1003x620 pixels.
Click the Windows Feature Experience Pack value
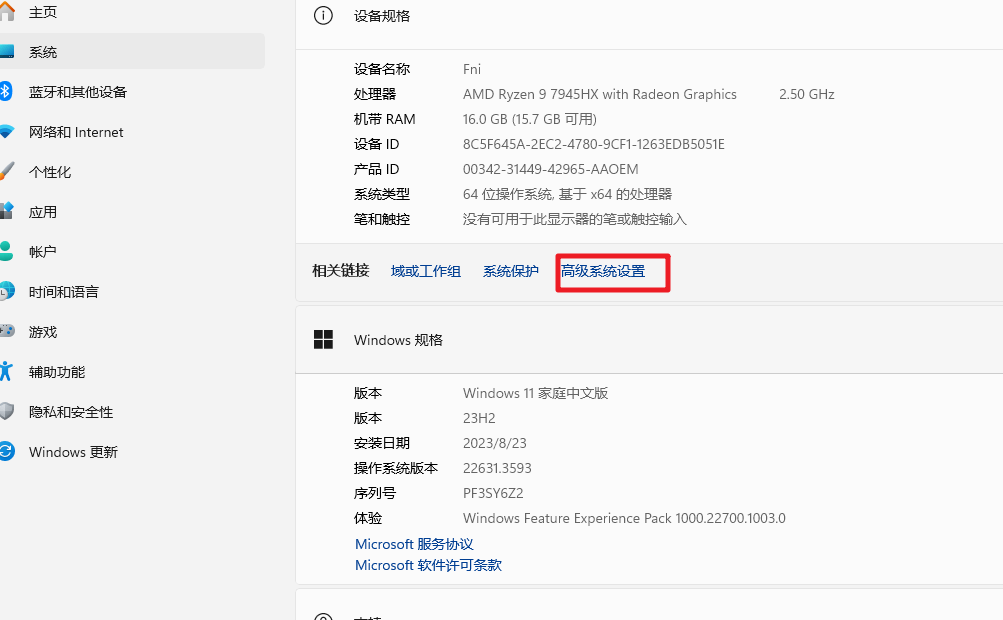624,518
